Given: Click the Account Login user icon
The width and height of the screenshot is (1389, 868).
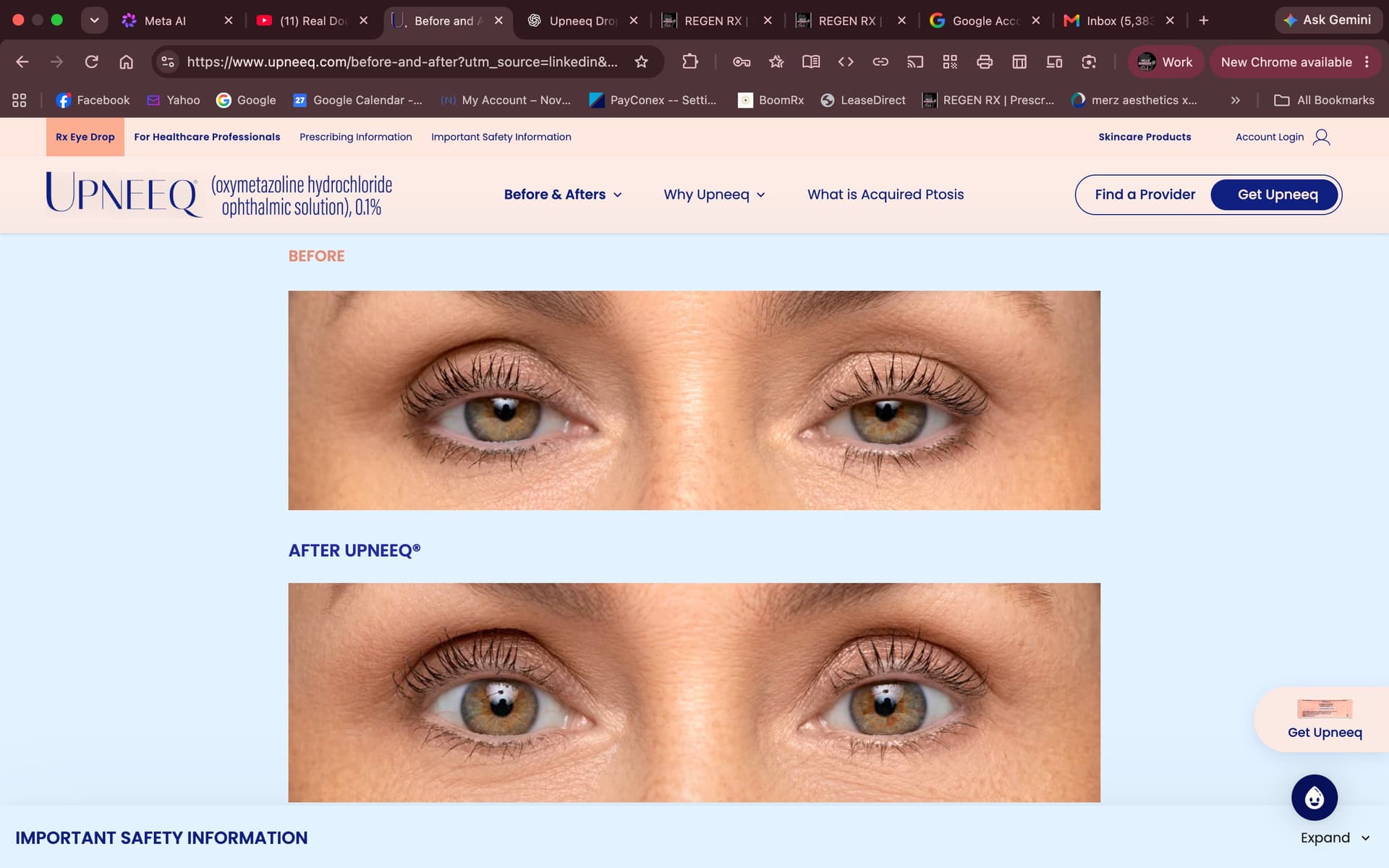Looking at the screenshot, I should coord(1321,137).
